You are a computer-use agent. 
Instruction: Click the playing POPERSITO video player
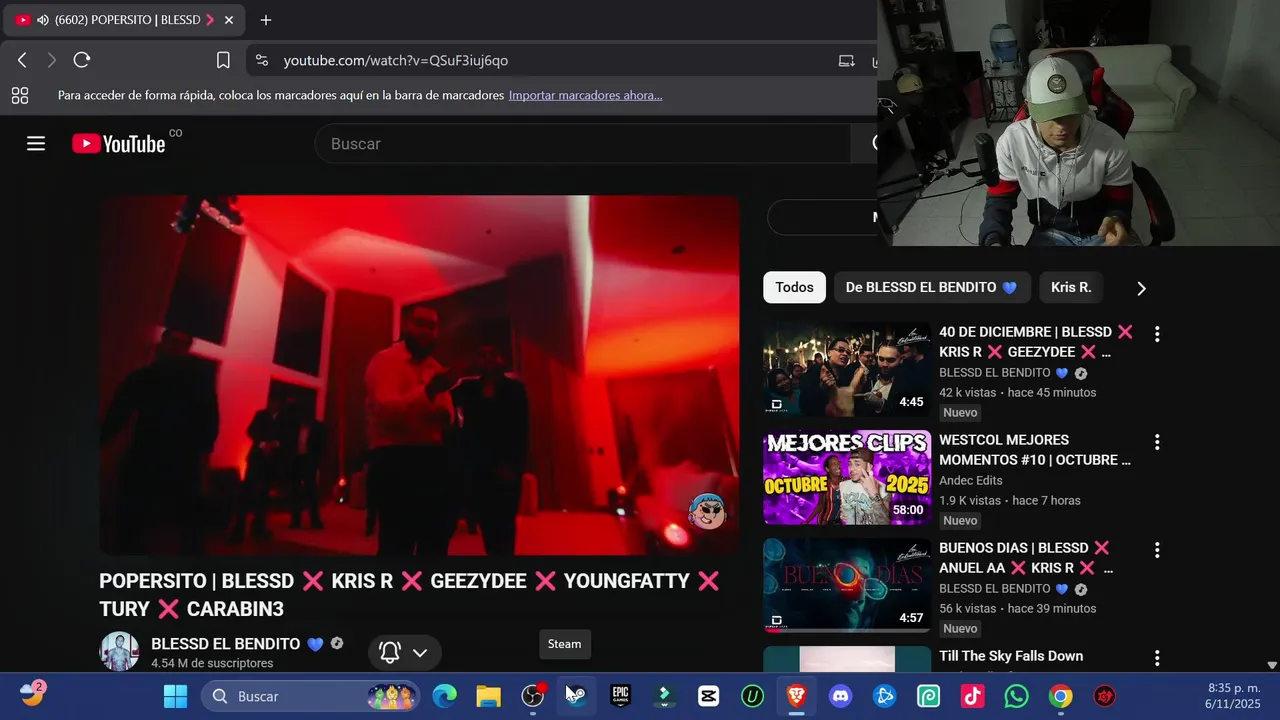(x=419, y=375)
